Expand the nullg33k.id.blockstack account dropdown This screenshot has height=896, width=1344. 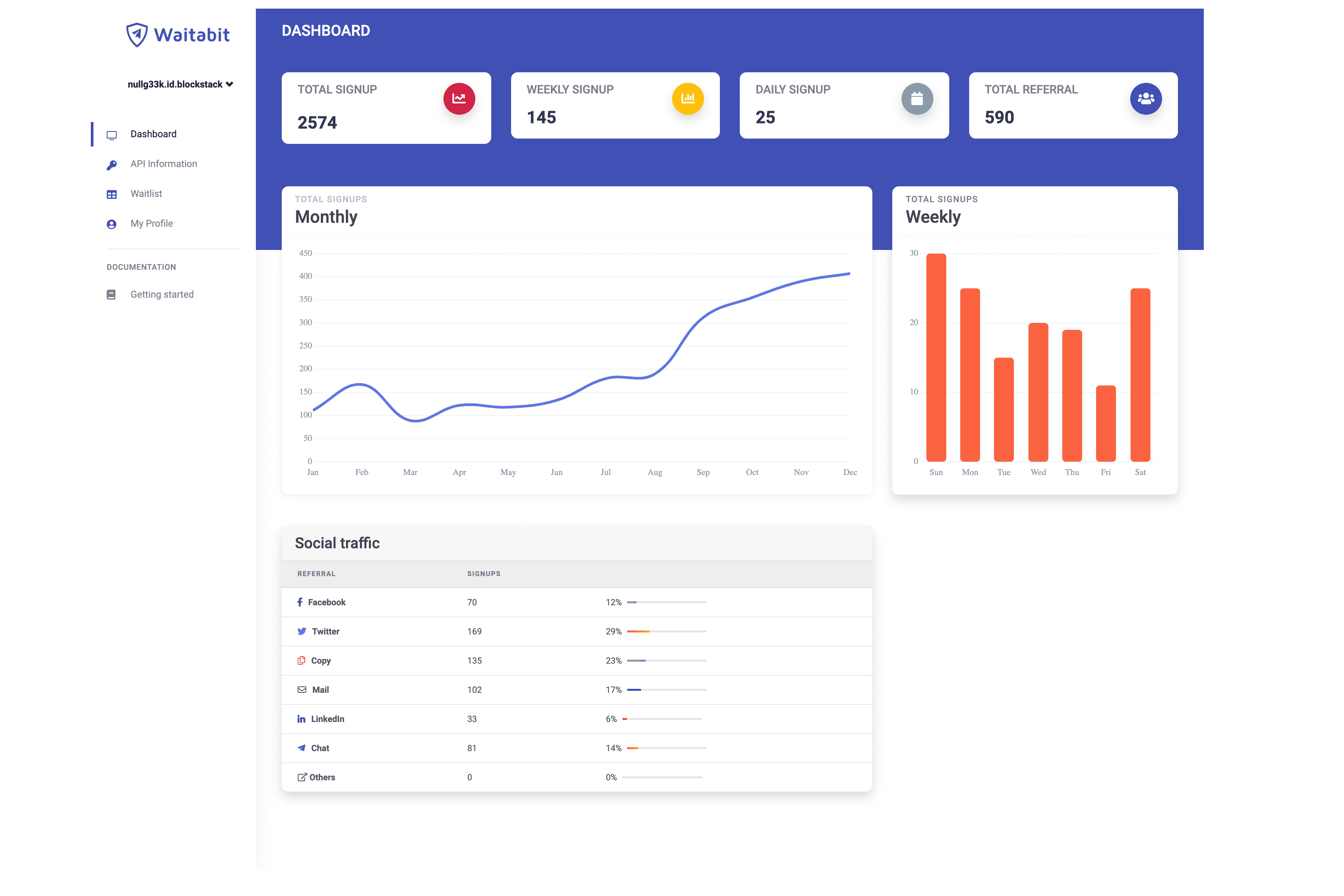[x=180, y=85]
